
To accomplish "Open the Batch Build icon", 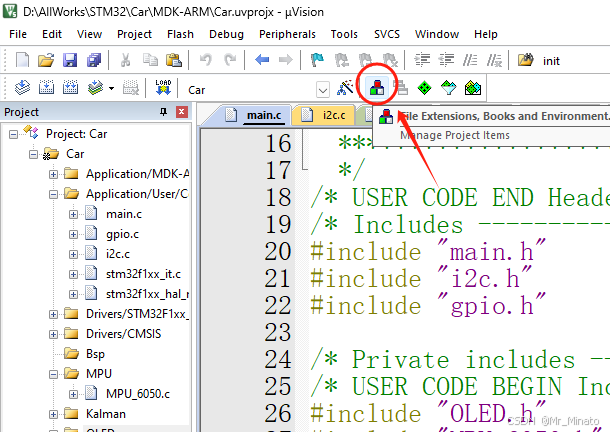I will [x=95, y=88].
